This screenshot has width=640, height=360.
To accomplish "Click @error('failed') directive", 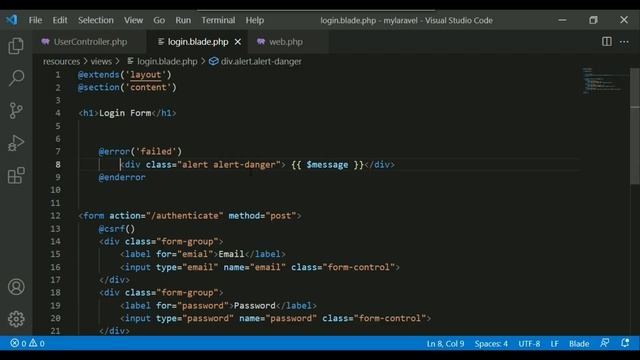I will 140,151.
